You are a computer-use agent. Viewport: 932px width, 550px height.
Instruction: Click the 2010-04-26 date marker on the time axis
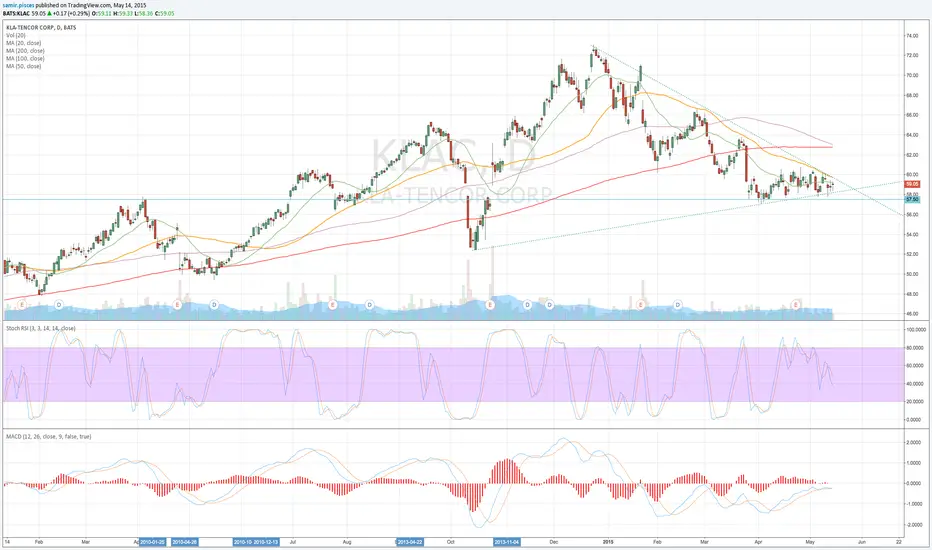[x=185, y=542]
